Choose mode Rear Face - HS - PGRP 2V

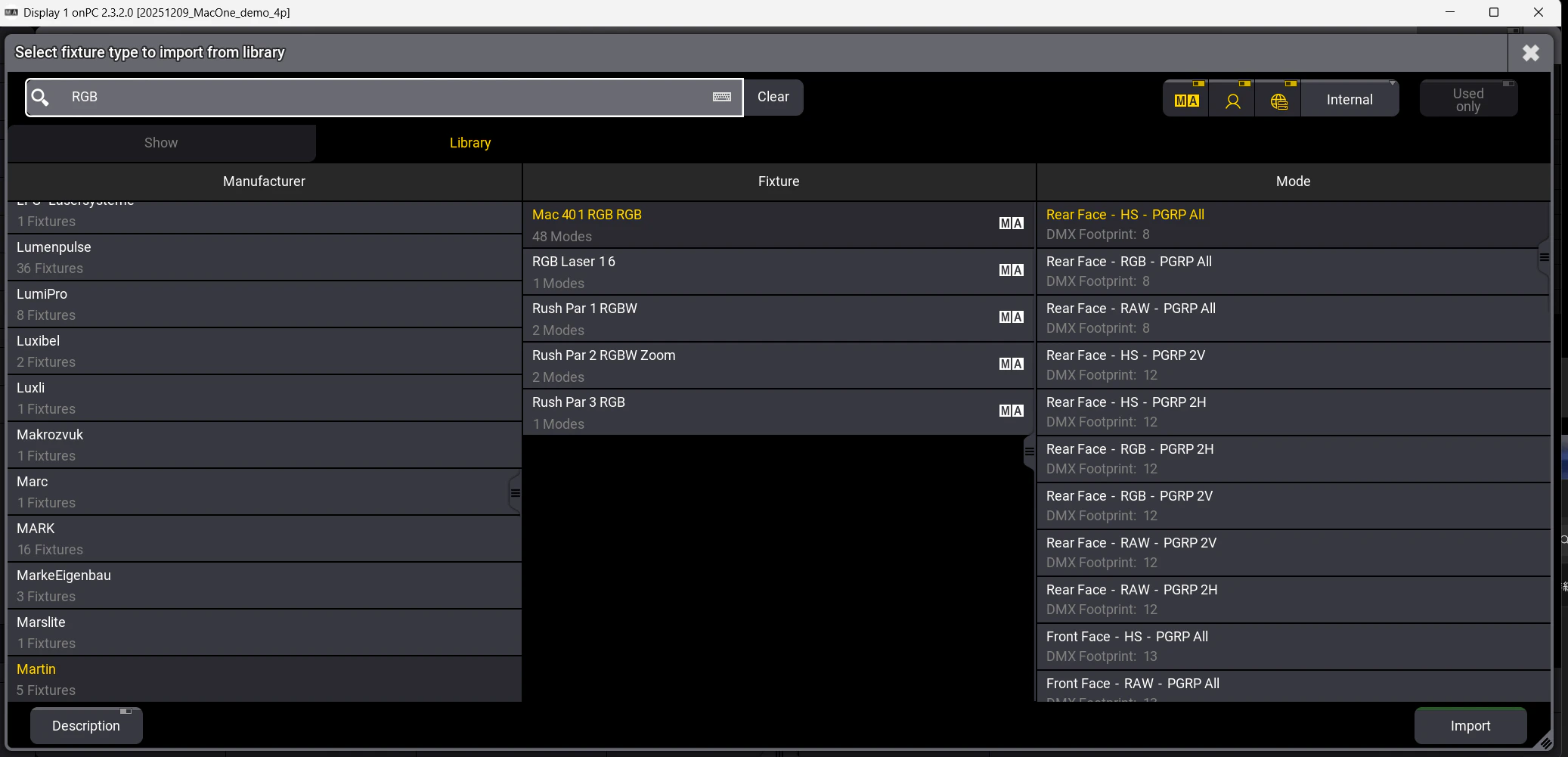[x=1294, y=365]
